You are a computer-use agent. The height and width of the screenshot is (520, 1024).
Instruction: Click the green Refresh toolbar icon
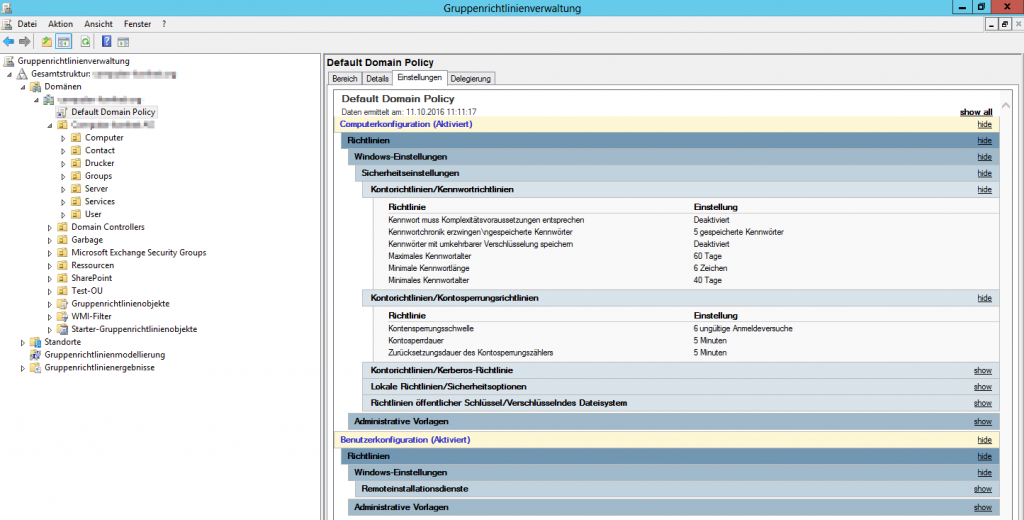[x=85, y=42]
